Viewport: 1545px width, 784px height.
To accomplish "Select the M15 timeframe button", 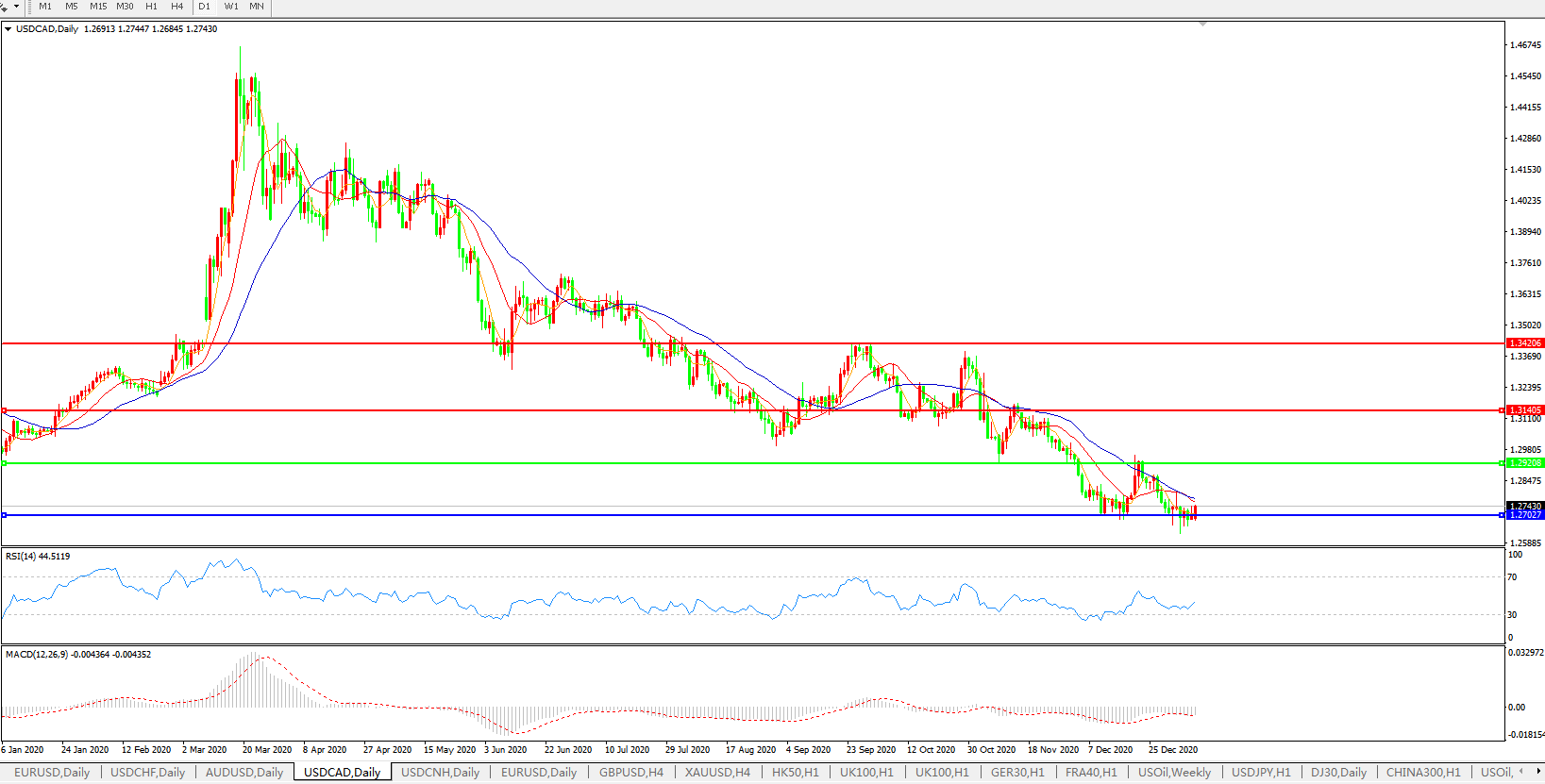I will (98, 7).
